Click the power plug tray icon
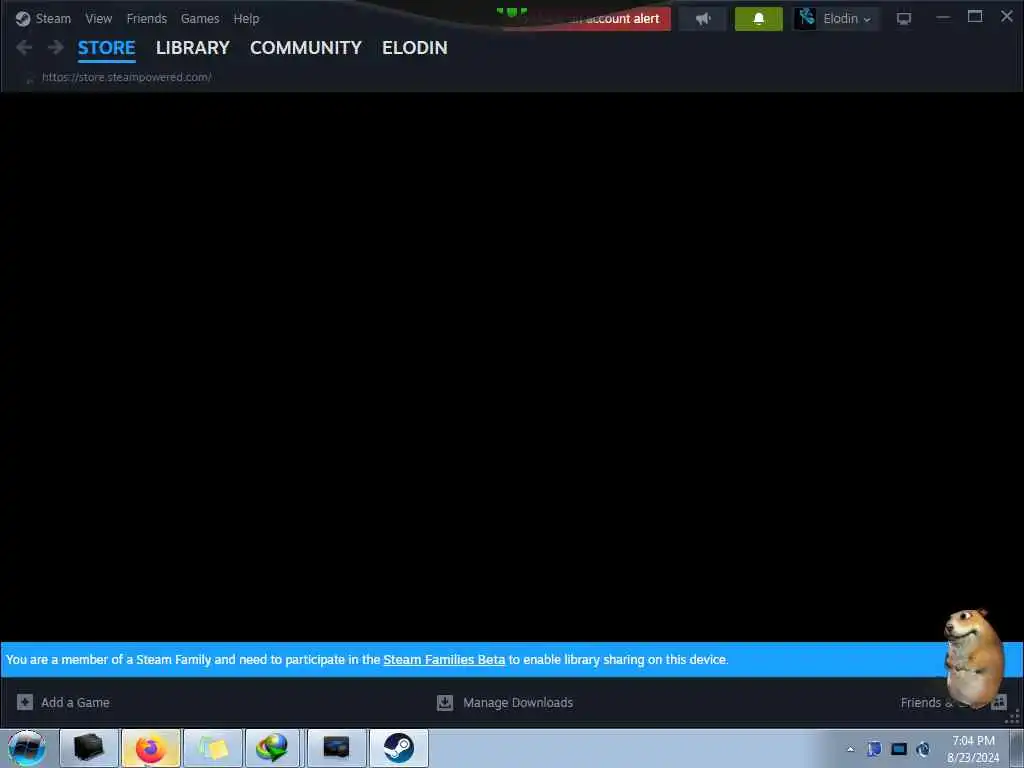 (923, 748)
